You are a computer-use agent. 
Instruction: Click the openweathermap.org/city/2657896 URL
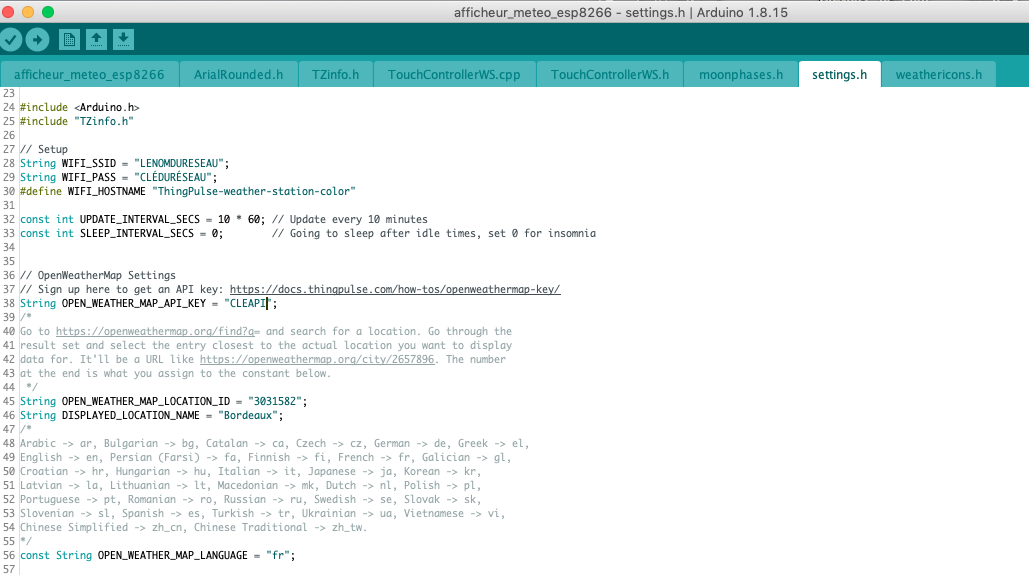point(317,359)
